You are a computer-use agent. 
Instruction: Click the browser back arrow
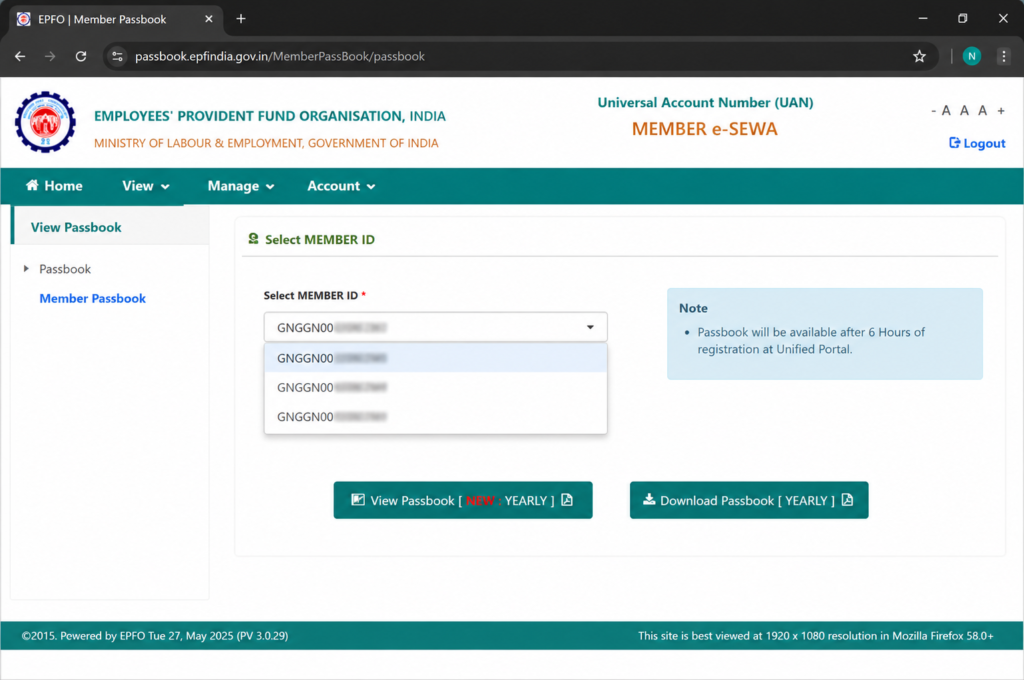[x=20, y=56]
